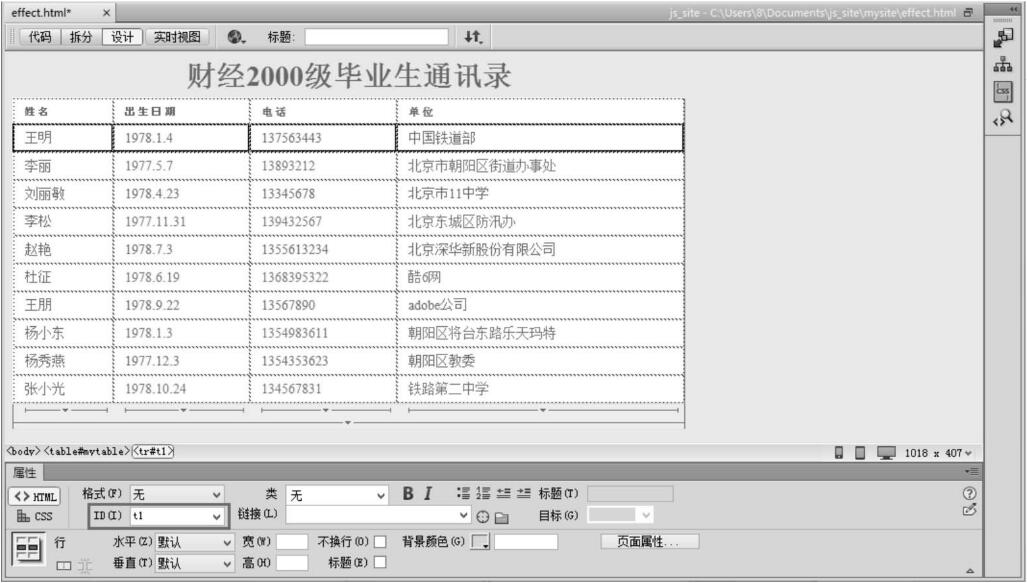Open the CSS panel icon in the right sidebar
The height and width of the screenshot is (583, 1027).
click(1002, 91)
